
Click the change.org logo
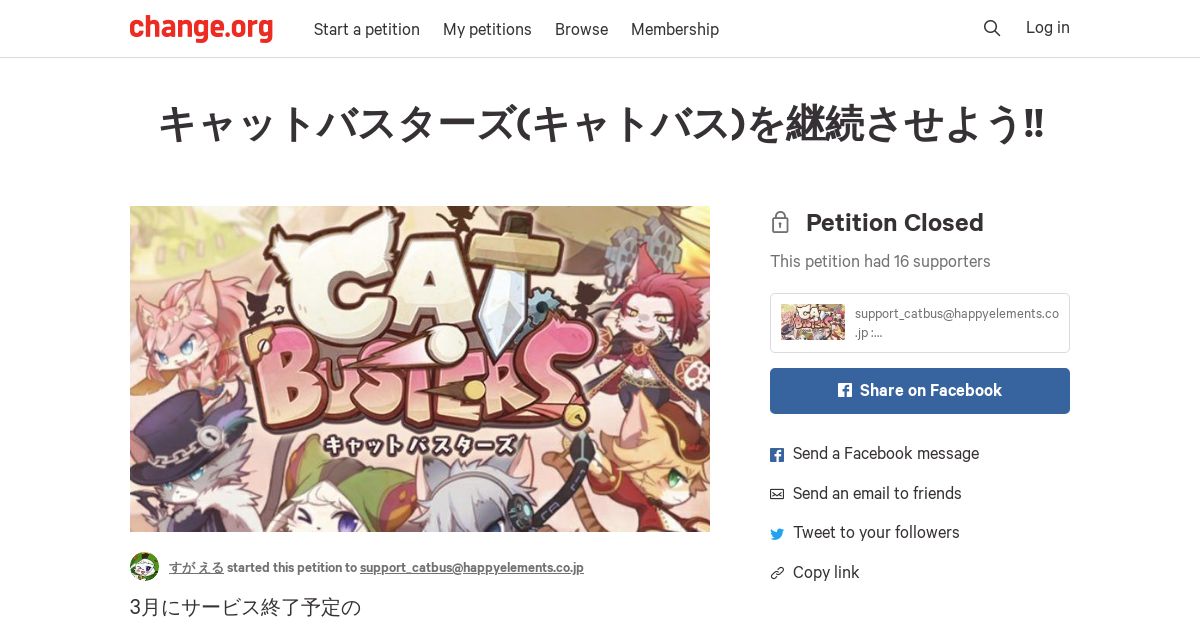[x=201, y=28]
